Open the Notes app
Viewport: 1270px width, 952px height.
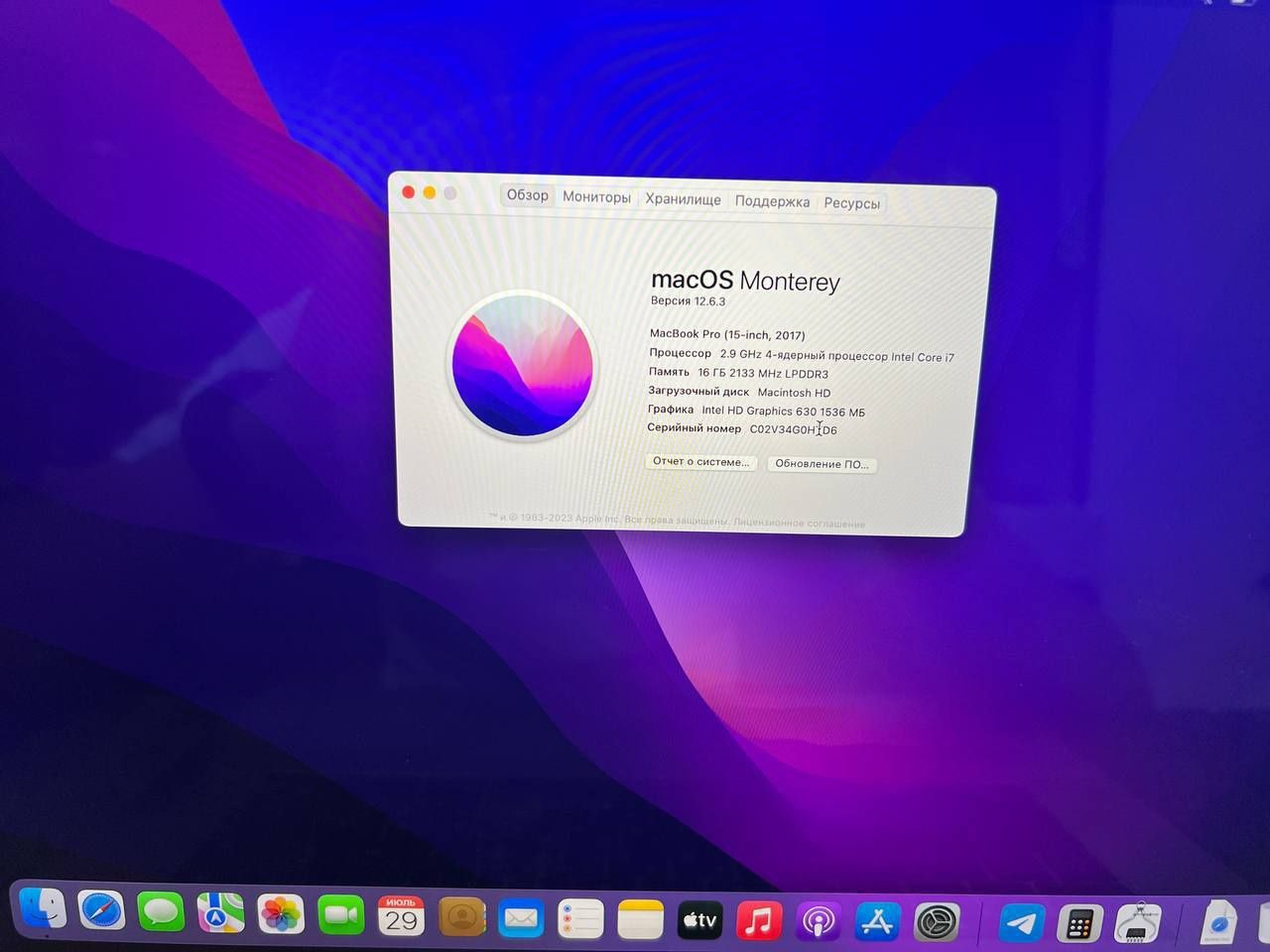tap(640, 920)
